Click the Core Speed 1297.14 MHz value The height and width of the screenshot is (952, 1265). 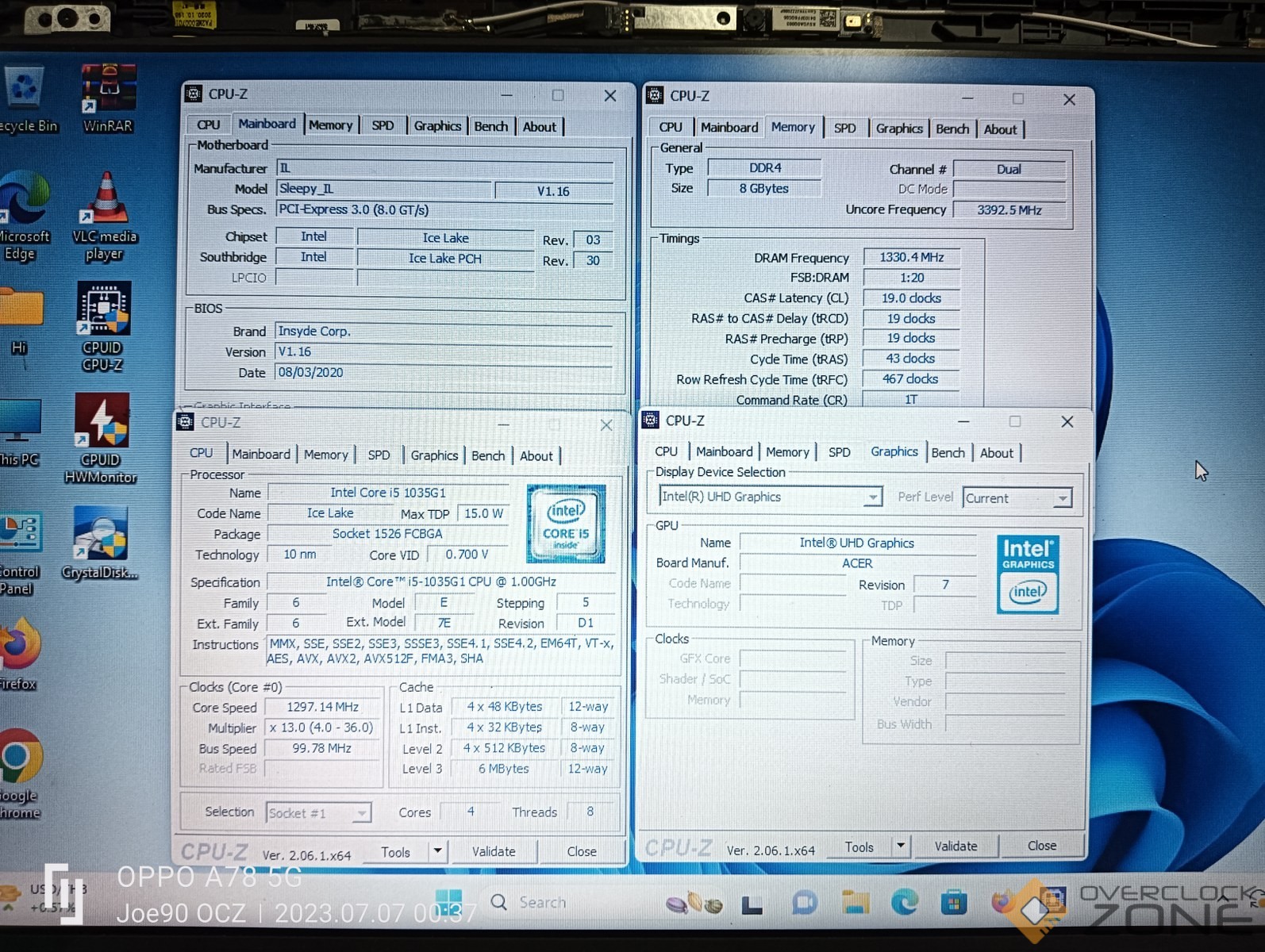click(x=322, y=707)
